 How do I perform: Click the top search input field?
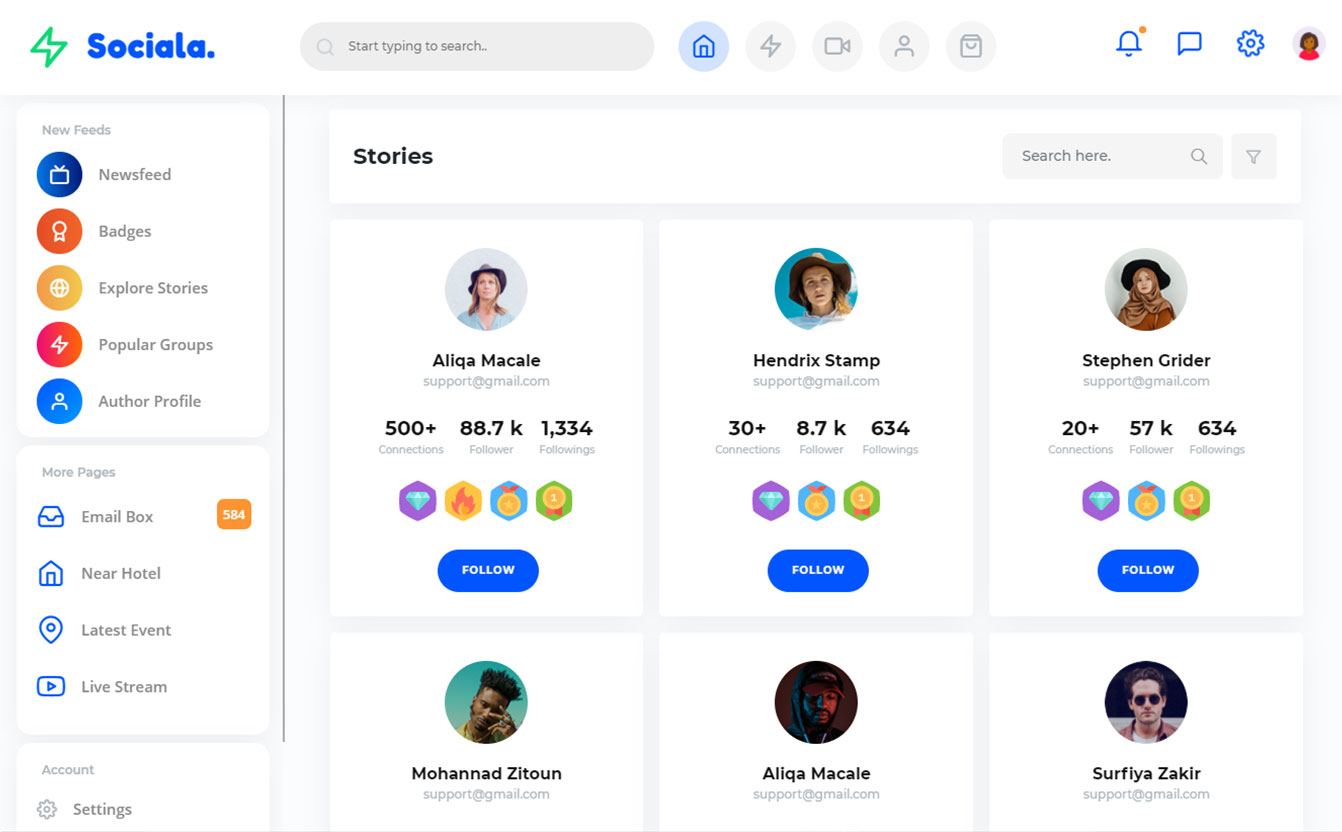click(490, 47)
